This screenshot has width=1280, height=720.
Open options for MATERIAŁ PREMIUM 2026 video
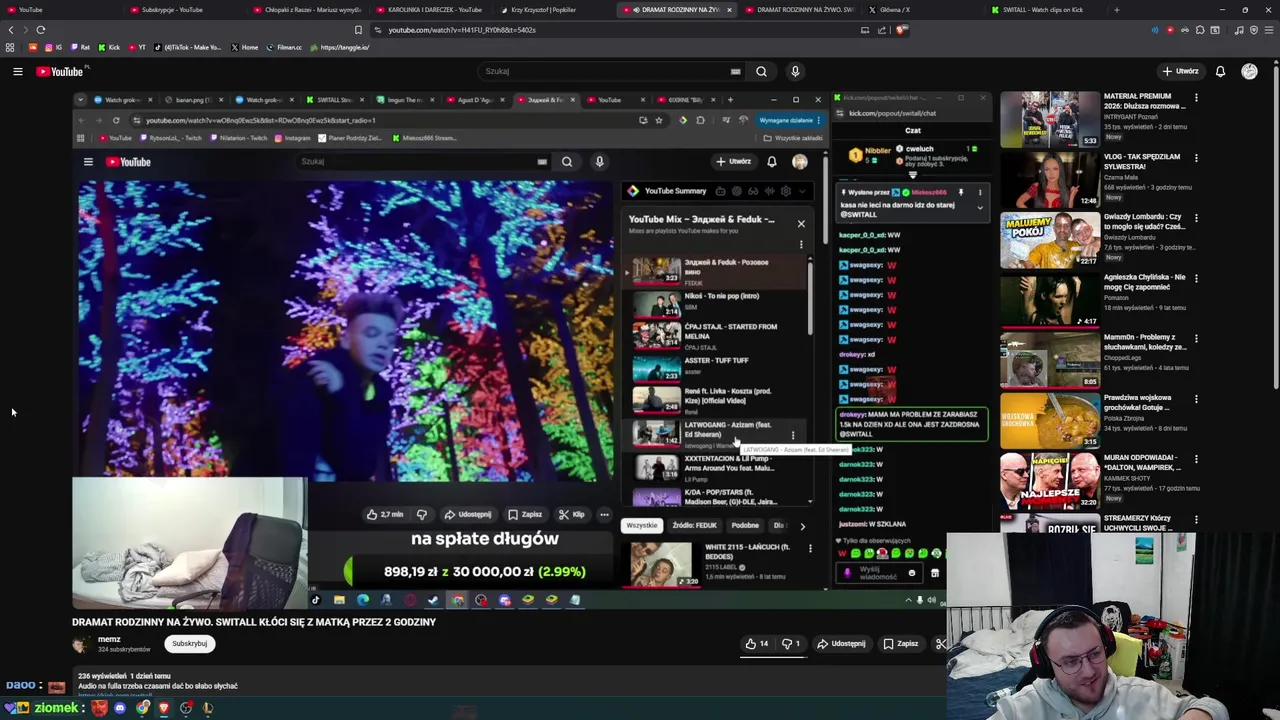pyautogui.click(x=1196, y=98)
